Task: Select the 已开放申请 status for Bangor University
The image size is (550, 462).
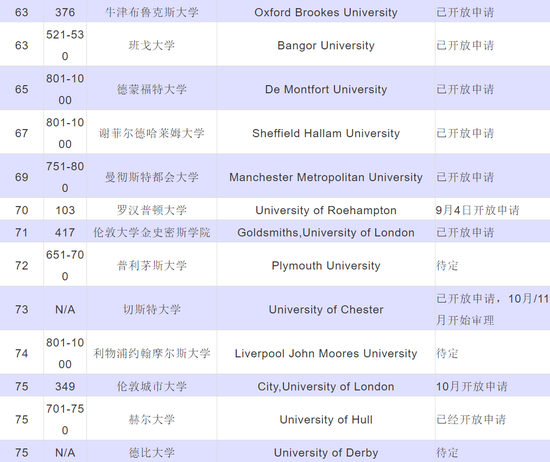Action: point(465,45)
